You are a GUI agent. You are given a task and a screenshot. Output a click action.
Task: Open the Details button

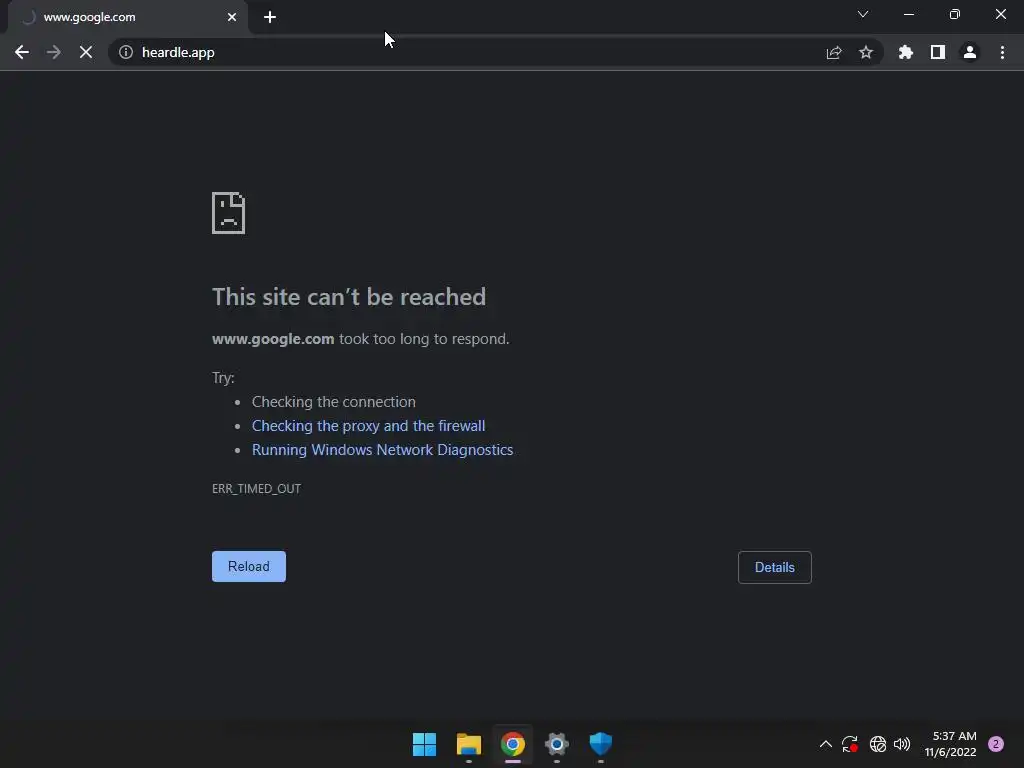[775, 568]
